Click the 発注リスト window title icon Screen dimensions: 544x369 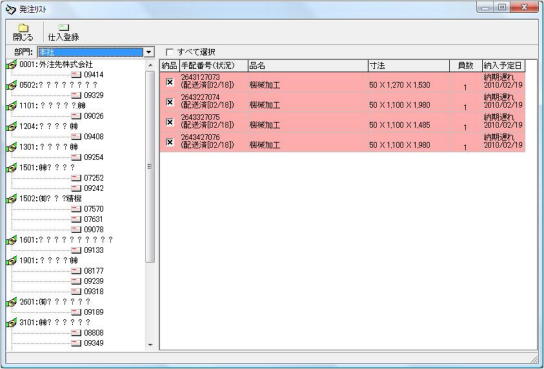[11, 9]
